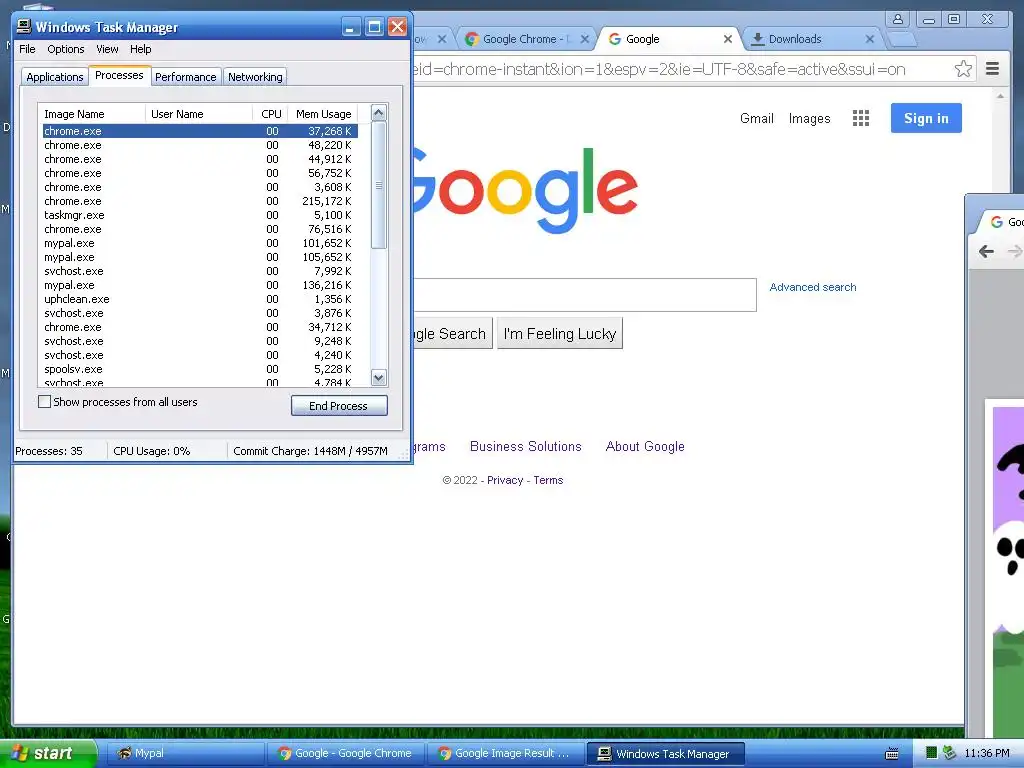The width and height of the screenshot is (1024, 768).
Task: Click Advanced search link
Action: click(812, 287)
